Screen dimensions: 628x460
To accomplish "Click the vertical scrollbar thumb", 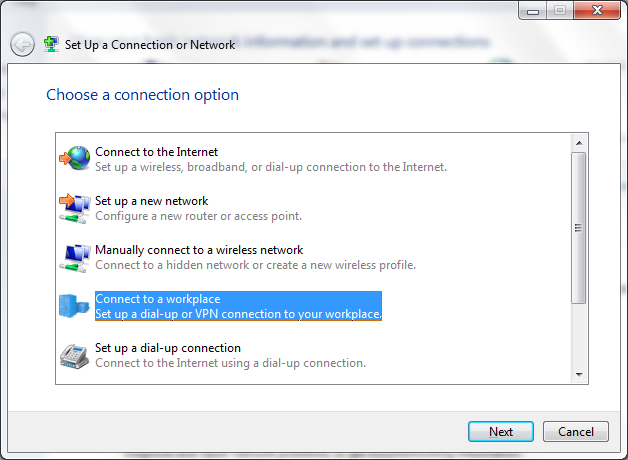I will (x=579, y=228).
